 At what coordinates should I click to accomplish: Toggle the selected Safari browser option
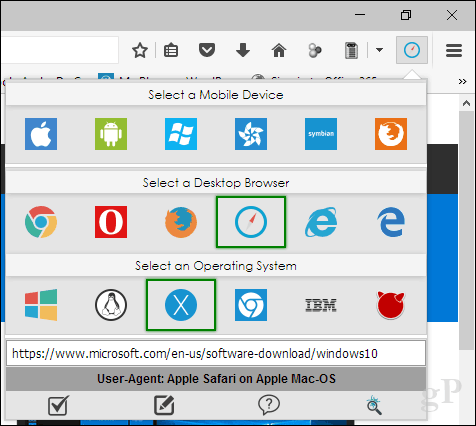(x=251, y=222)
